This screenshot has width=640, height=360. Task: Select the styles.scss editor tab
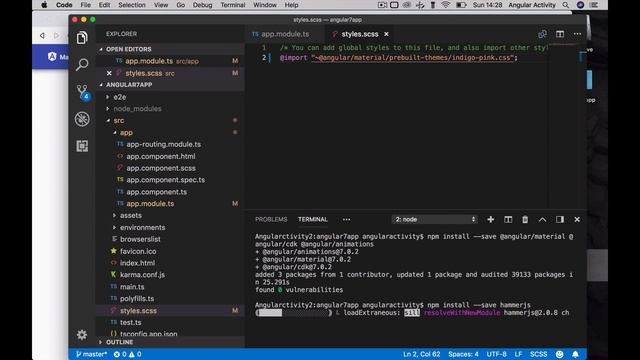[x=360, y=34]
